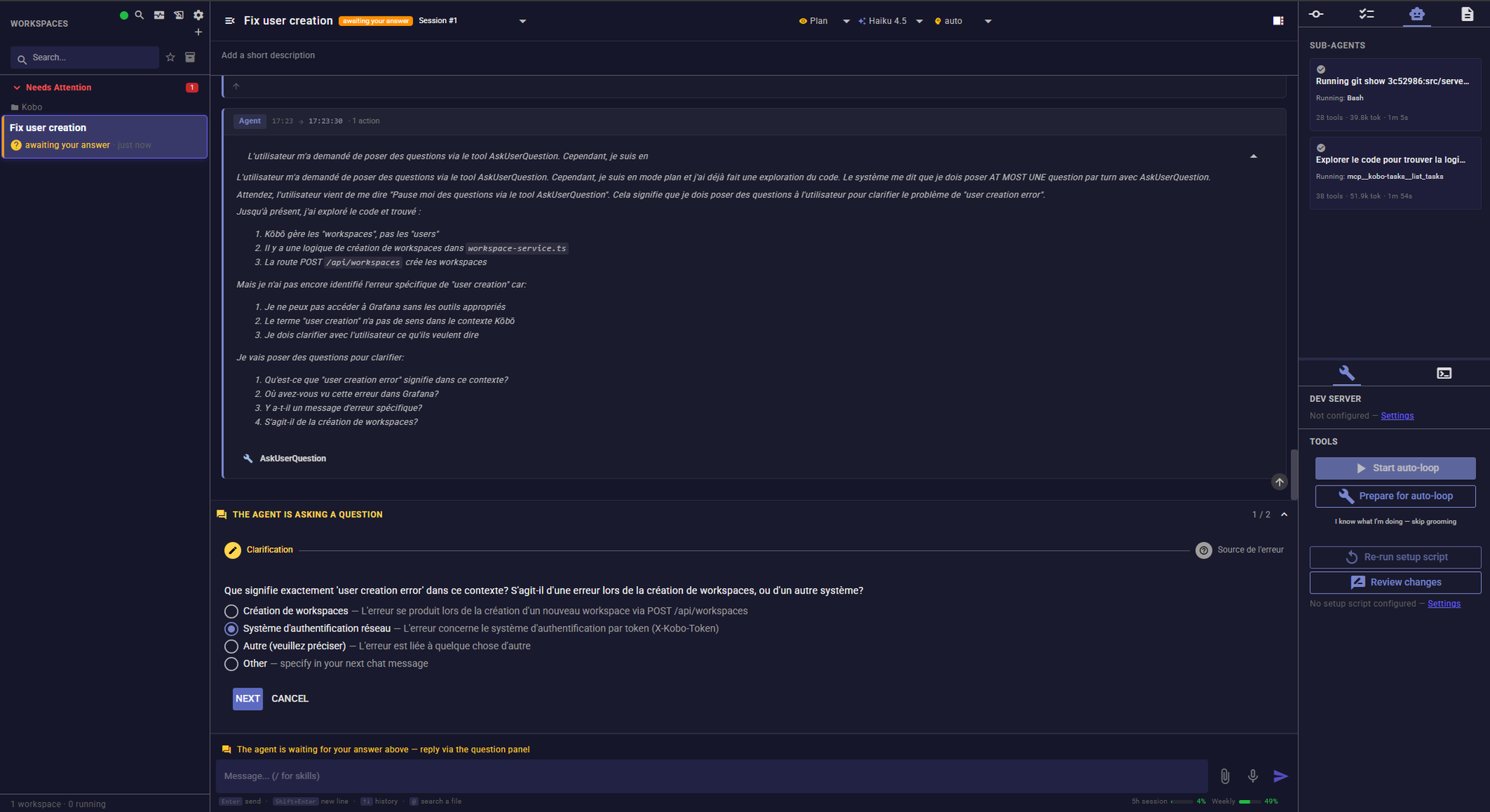Open setup script Settings link
1490x812 pixels.
coord(1444,604)
